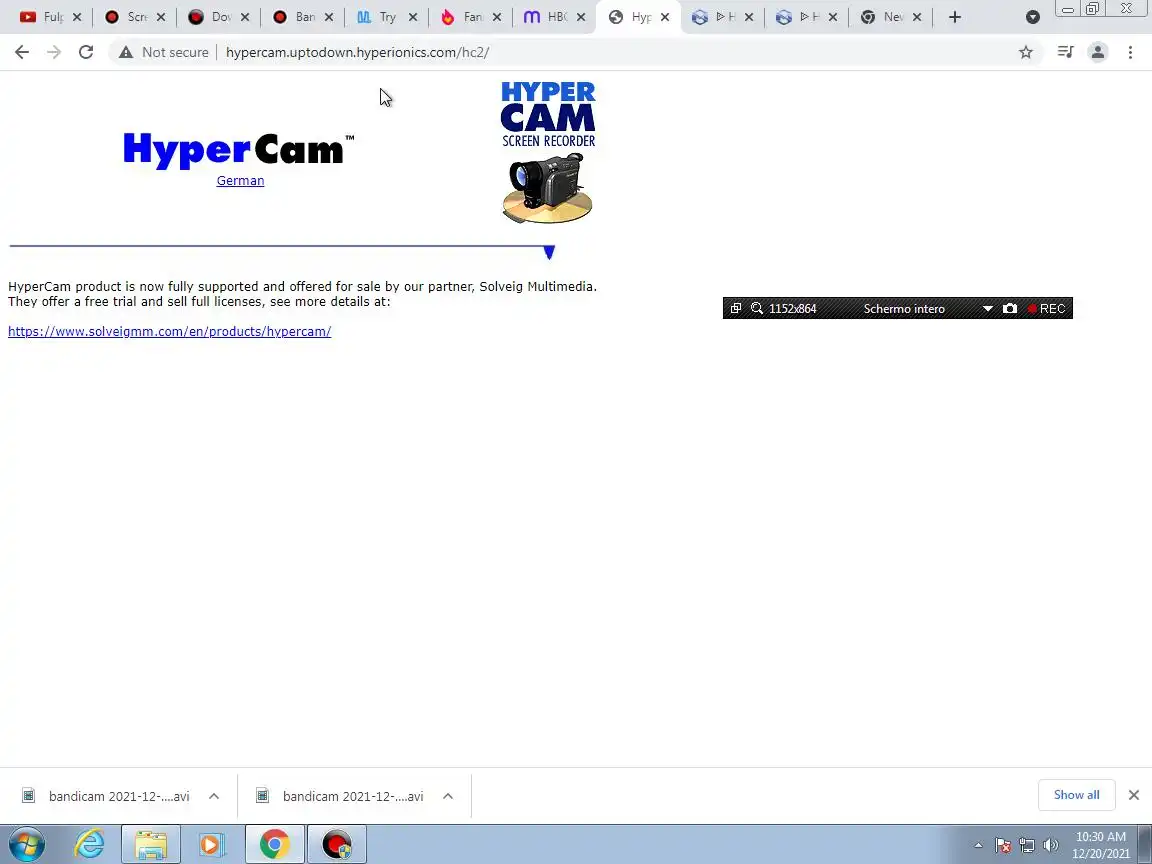This screenshot has height=864, width=1152.
Task: Open Action Center flag icon
Action: pyautogui.click(x=1003, y=846)
